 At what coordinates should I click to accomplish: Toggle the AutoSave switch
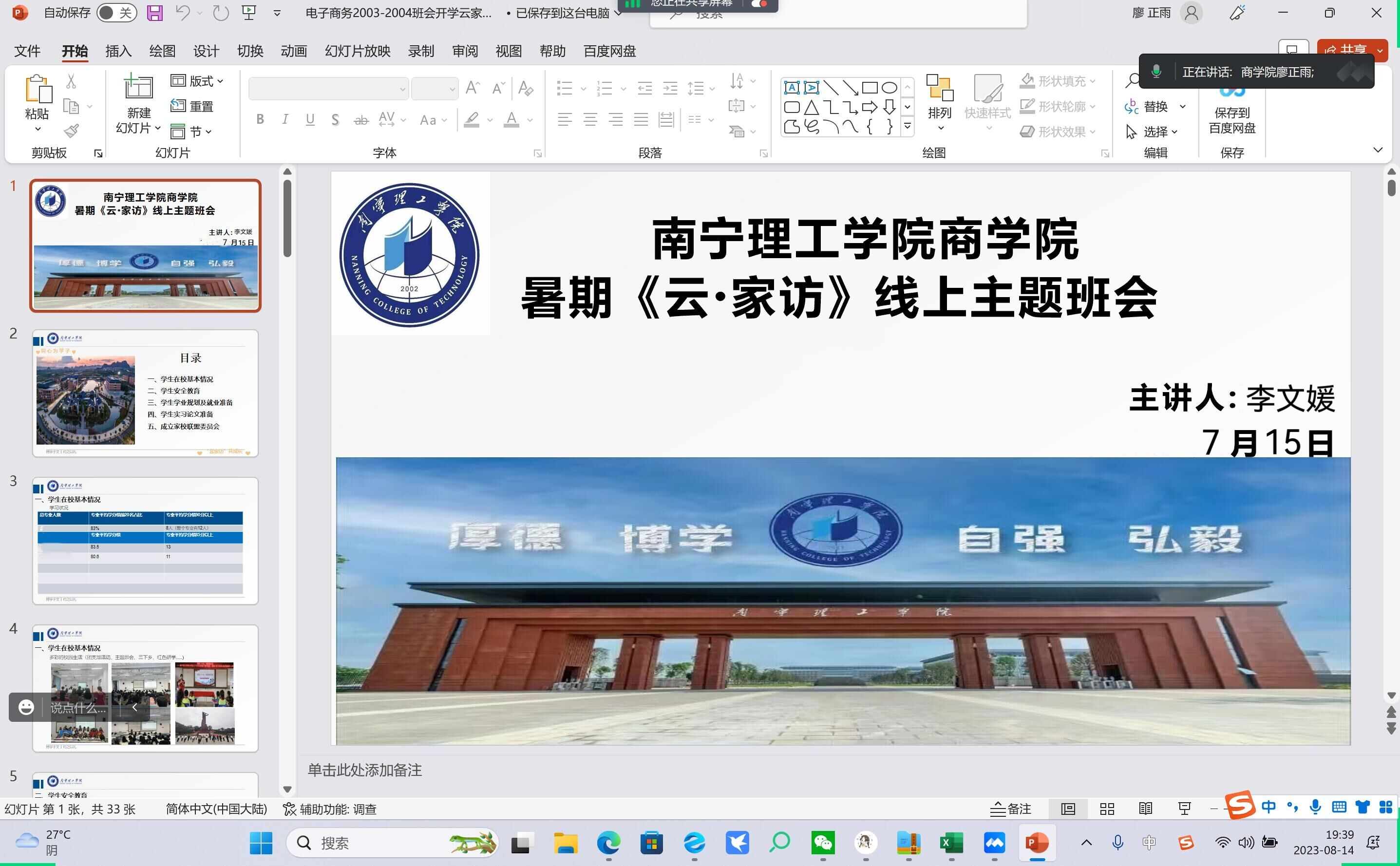116,13
